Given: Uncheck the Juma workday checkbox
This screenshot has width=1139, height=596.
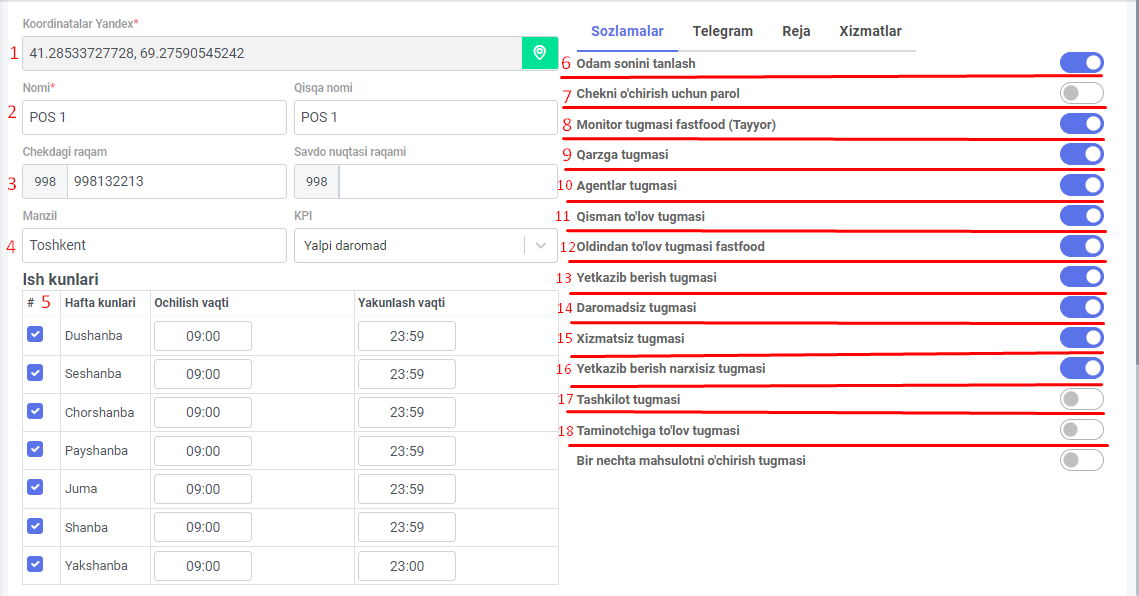Looking at the screenshot, I should [x=35, y=488].
